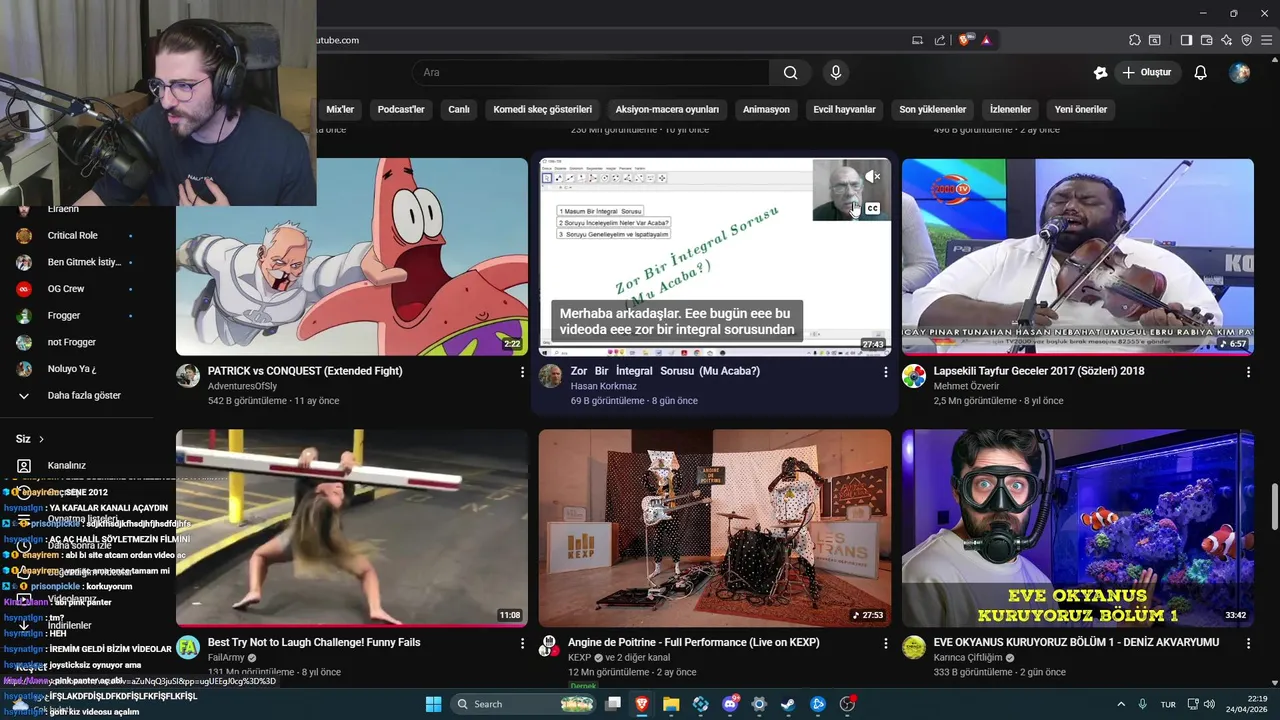Select the Animasyon filter chip
1280x720 pixels.
click(766, 109)
